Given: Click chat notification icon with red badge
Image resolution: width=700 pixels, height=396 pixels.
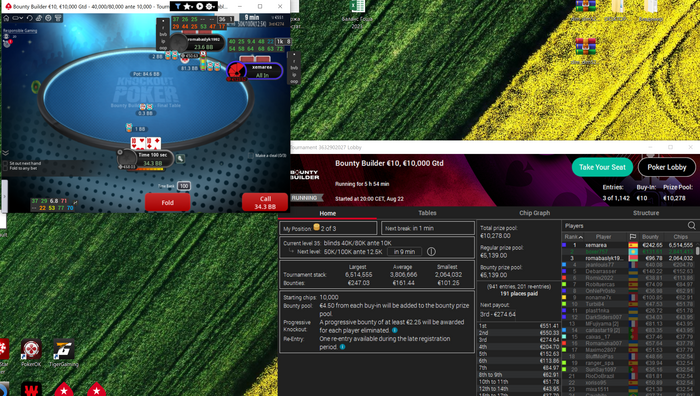Looking at the screenshot, I should (x=7, y=43).
